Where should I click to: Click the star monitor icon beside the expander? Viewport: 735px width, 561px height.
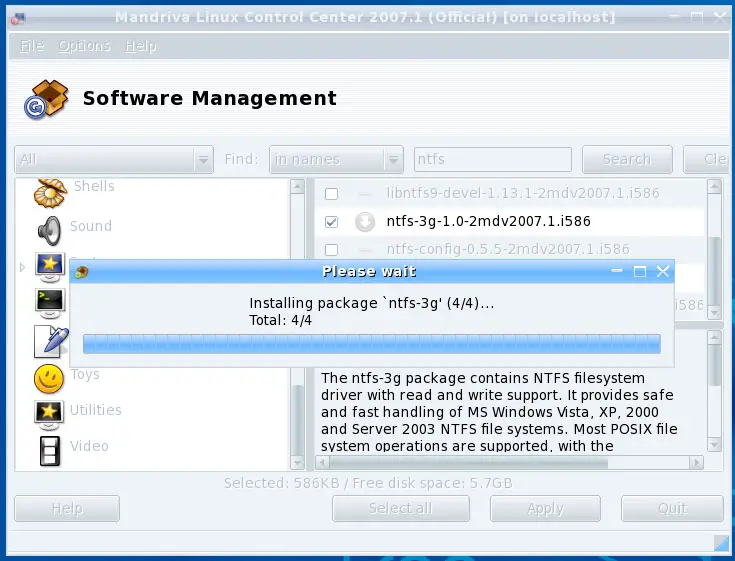[50, 267]
